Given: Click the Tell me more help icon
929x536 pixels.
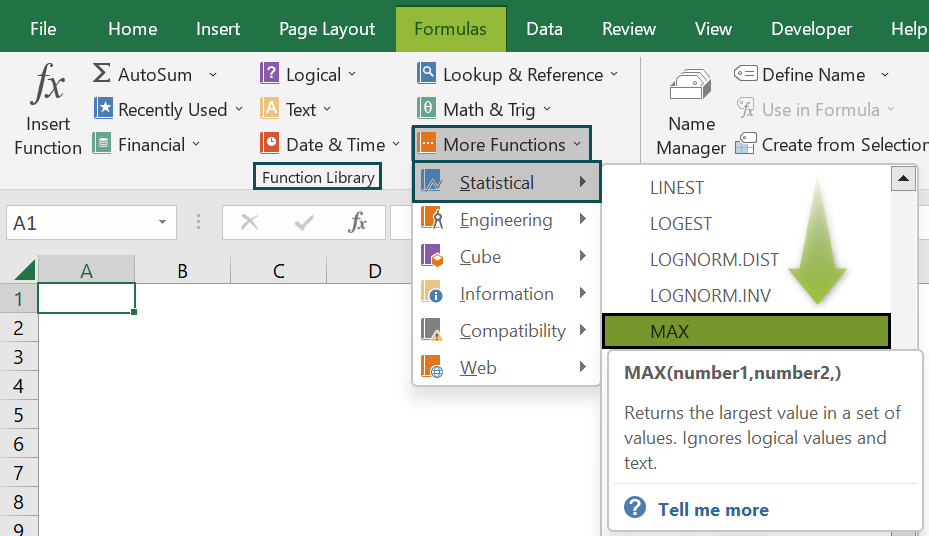Looking at the screenshot, I should pyautogui.click(x=635, y=508).
